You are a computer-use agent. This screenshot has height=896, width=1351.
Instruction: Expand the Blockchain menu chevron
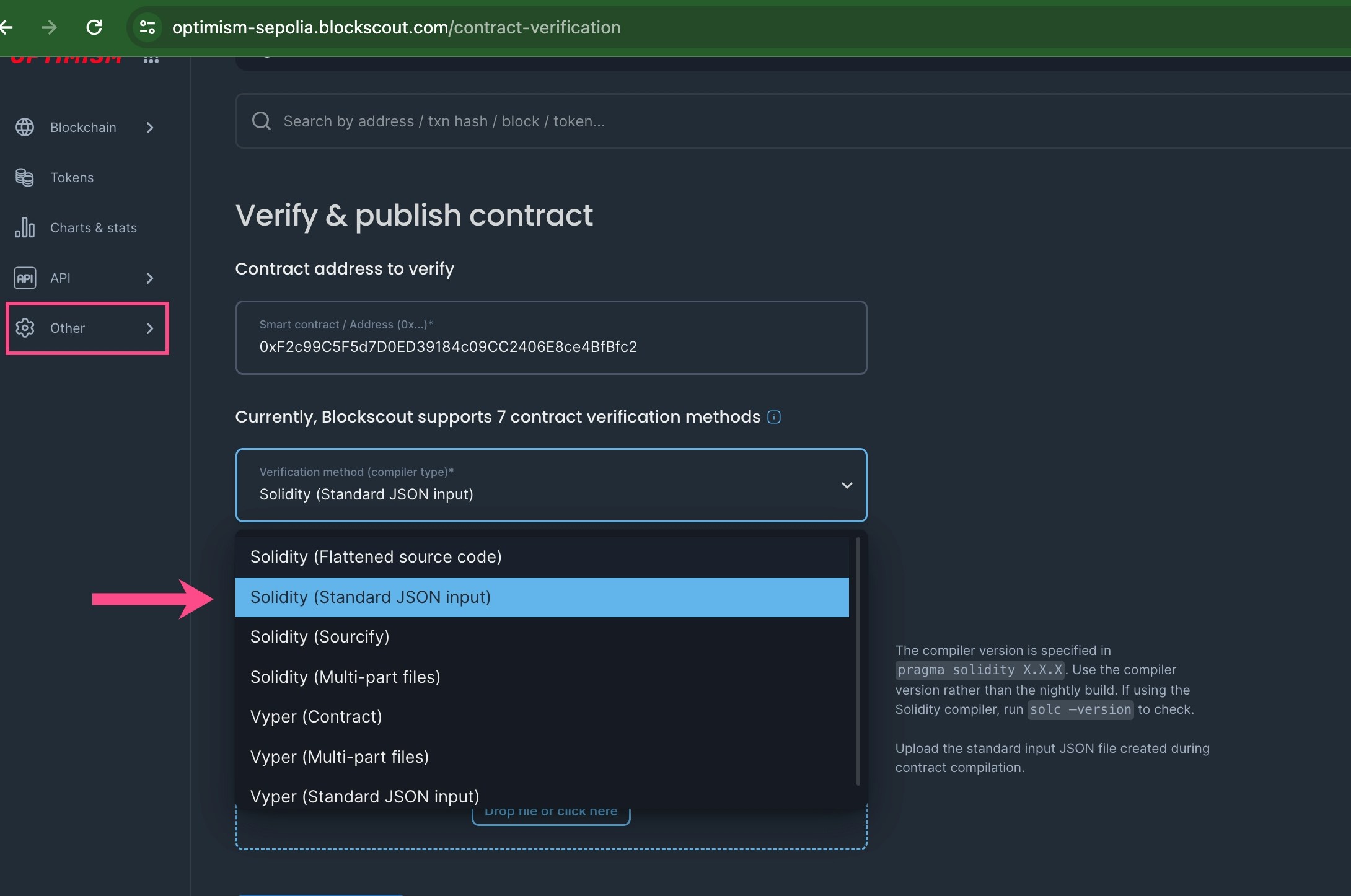[x=149, y=127]
